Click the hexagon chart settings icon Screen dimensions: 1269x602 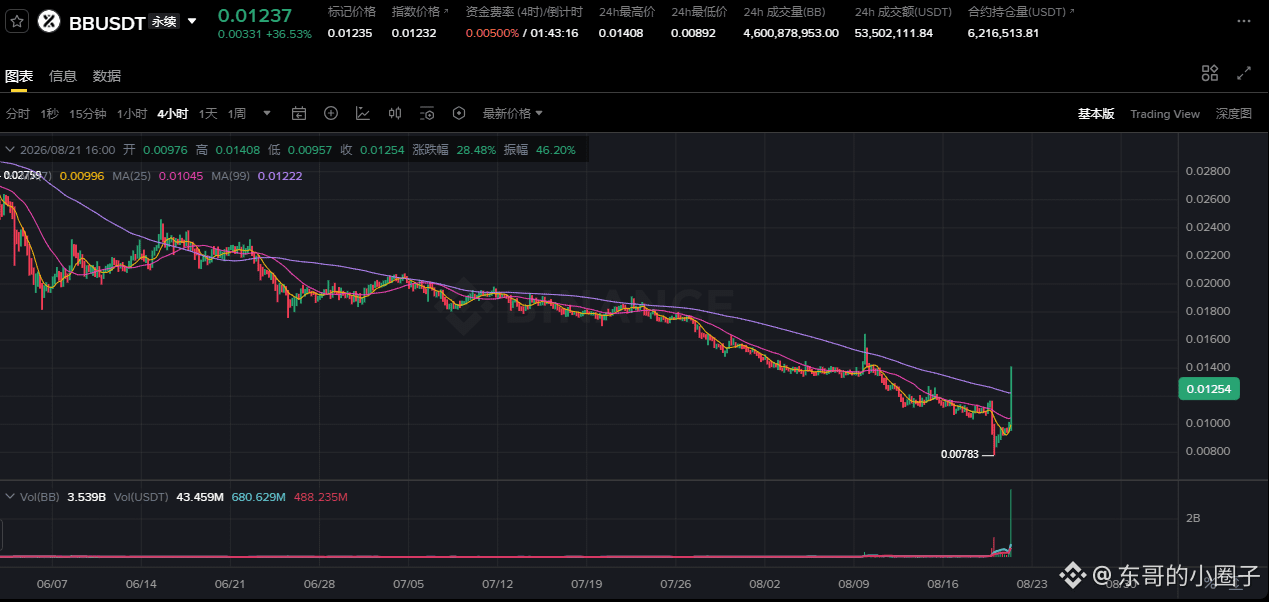459,114
